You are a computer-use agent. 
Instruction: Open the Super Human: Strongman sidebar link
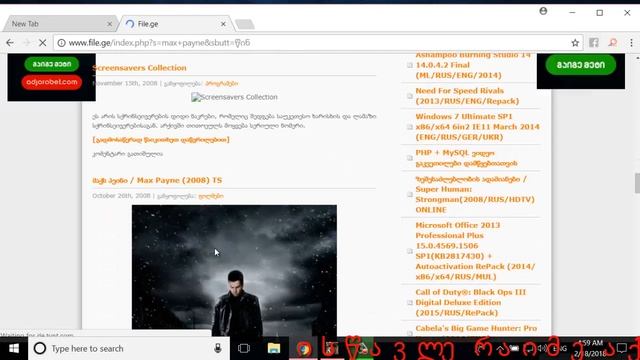(x=475, y=194)
